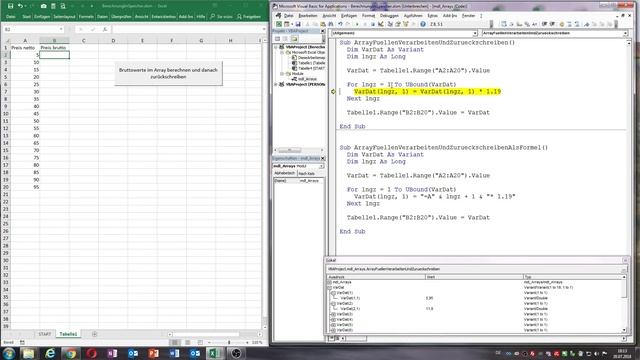Click Full Module View icon below the code window
The image size is (640, 360).
(337, 338)
